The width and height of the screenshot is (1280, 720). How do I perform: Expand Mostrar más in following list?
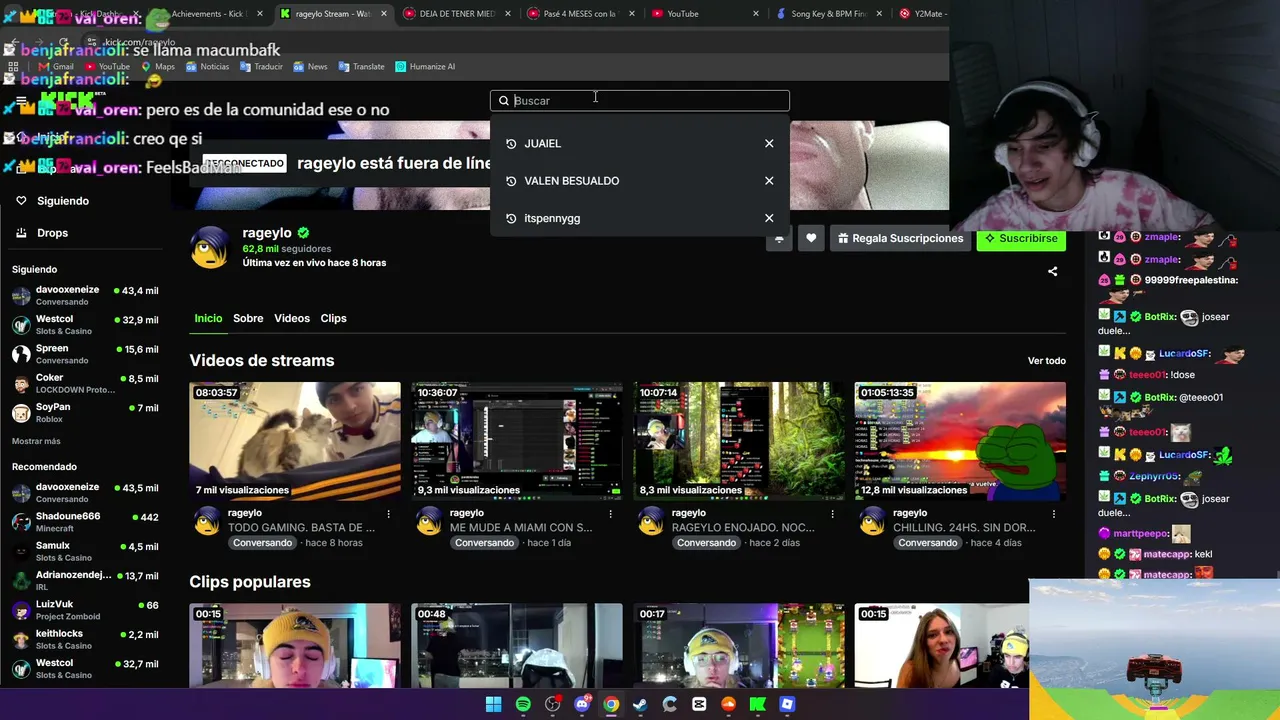tap(36, 441)
